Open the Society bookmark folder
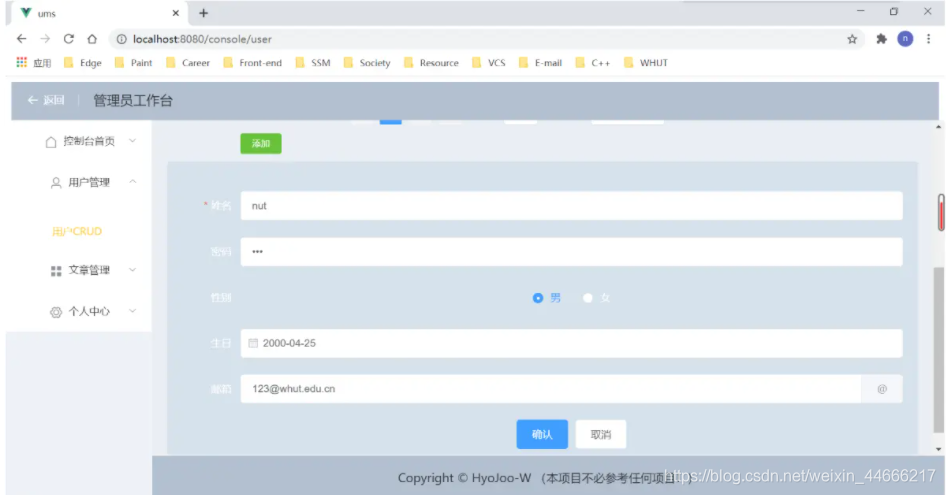Viewport: 946px width, 495px height. coord(367,62)
